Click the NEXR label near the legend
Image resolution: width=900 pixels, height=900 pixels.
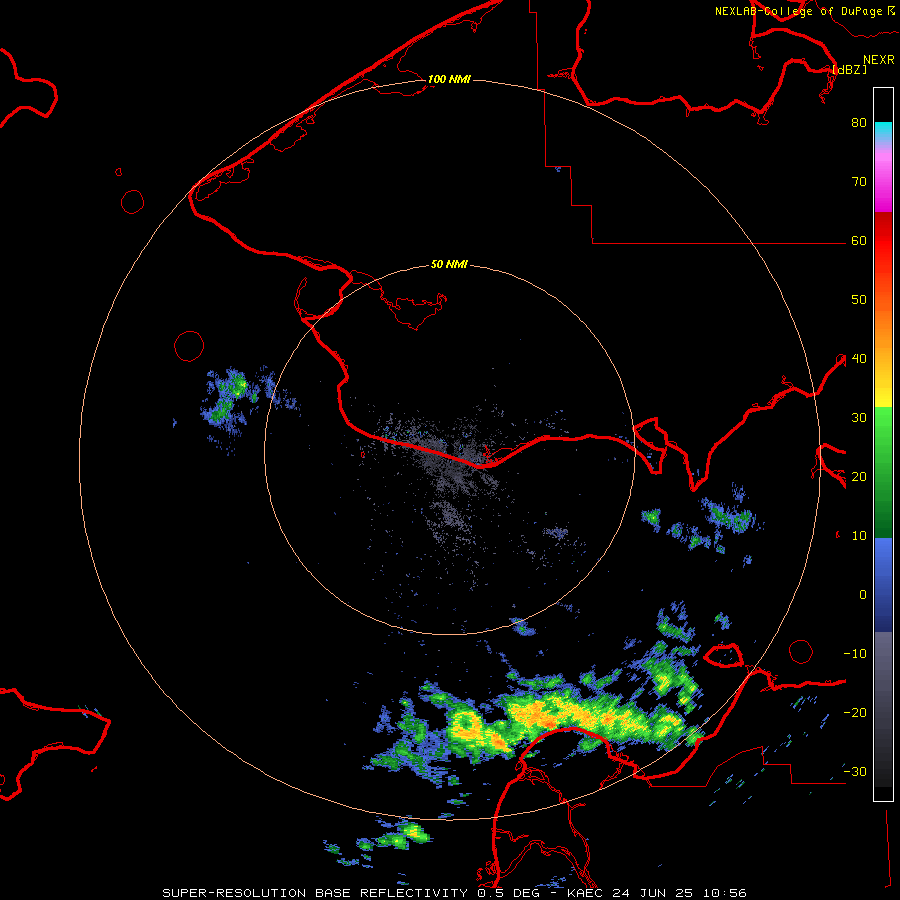coord(879,60)
